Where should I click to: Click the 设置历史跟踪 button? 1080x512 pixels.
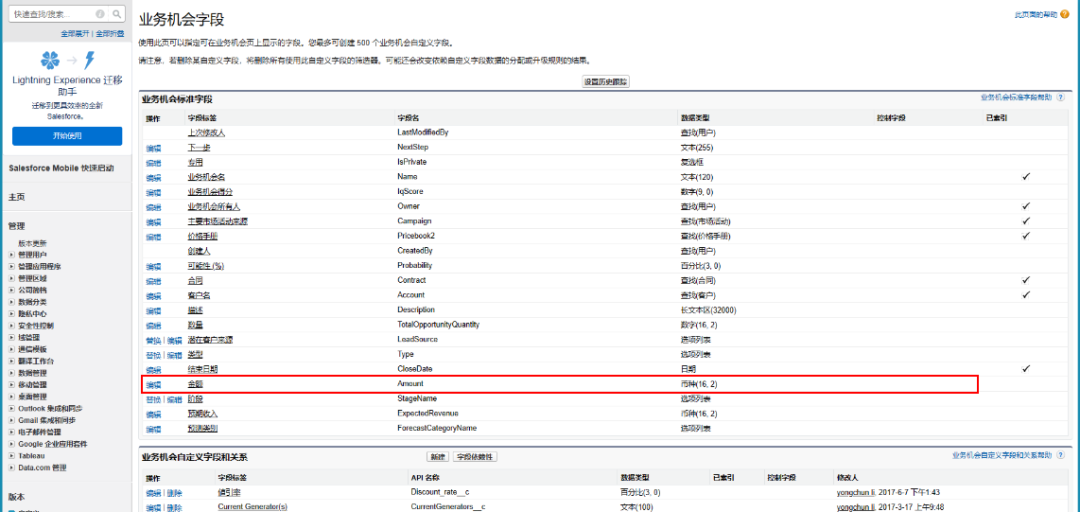tap(606, 81)
